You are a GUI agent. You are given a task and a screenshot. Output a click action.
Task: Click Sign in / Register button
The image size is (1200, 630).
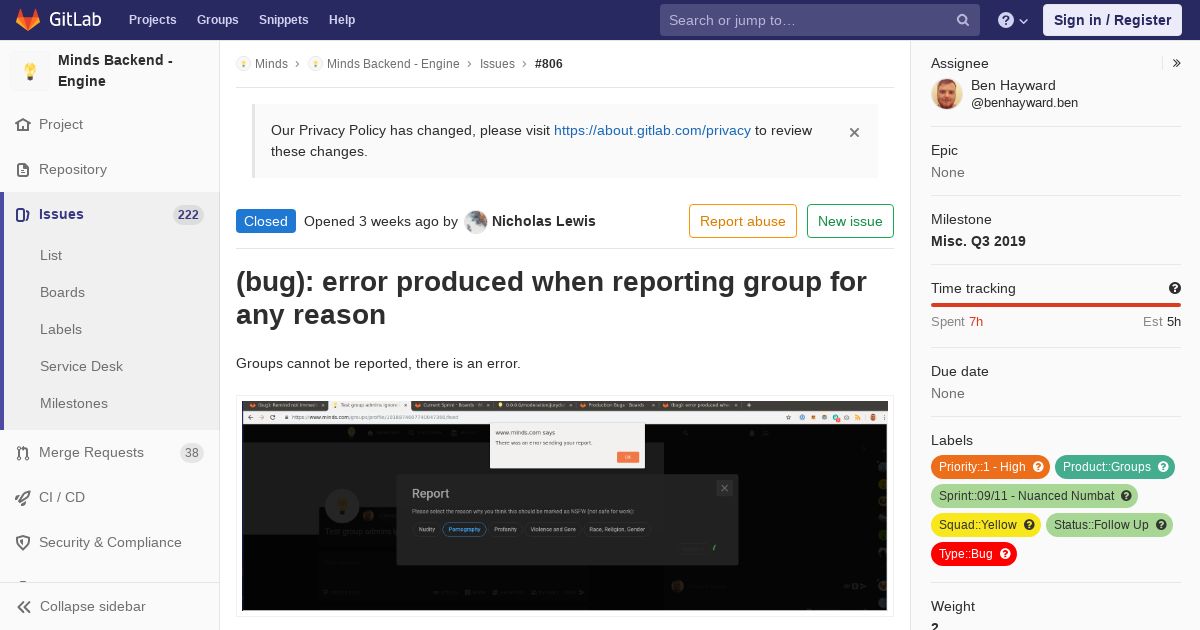click(x=1112, y=20)
